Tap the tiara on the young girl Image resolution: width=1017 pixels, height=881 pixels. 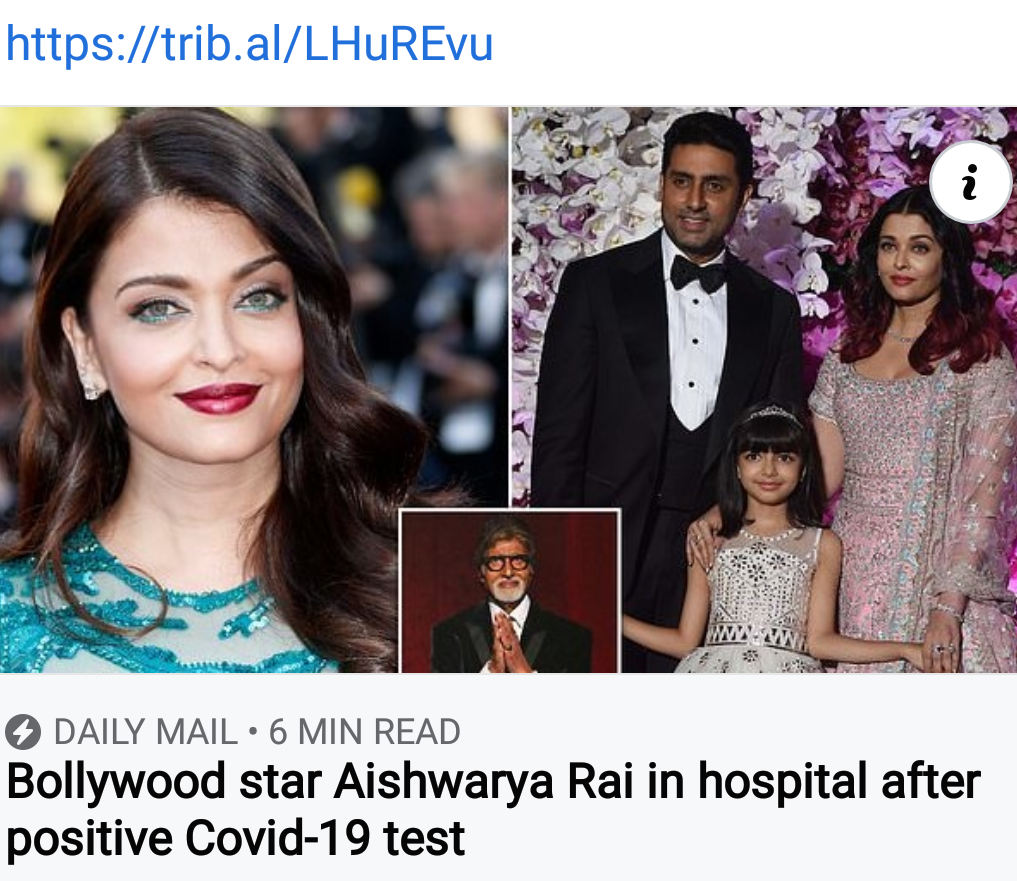coord(773,414)
